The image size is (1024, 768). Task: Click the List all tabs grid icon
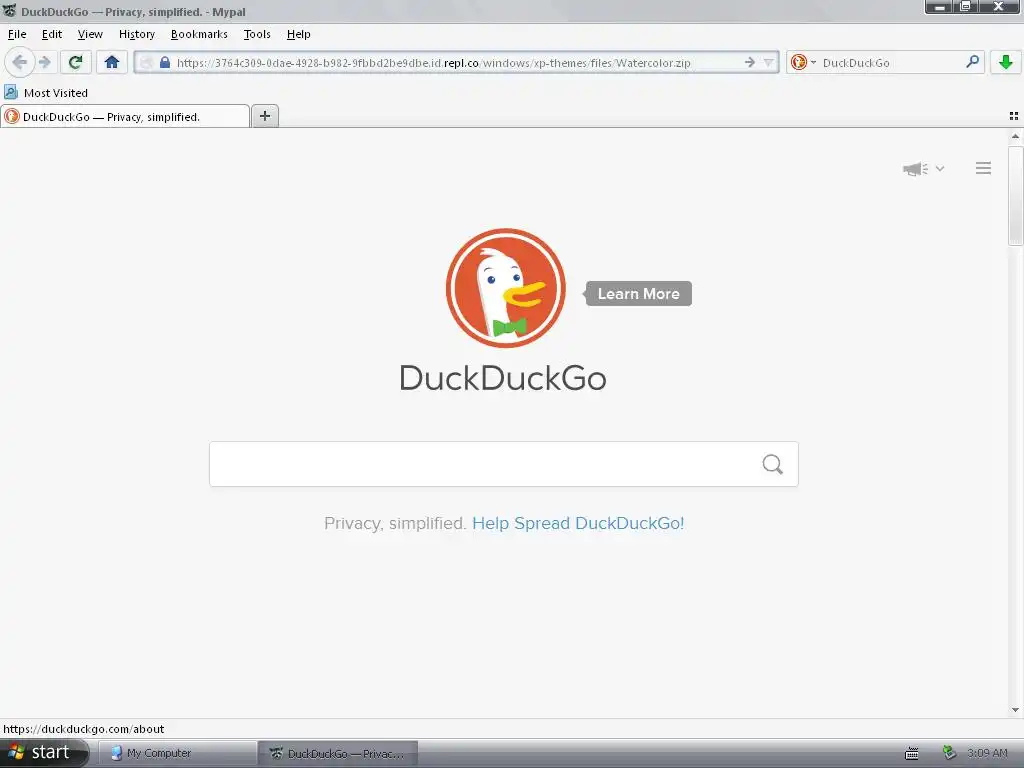pyautogui.click(x=1014, y=116)
